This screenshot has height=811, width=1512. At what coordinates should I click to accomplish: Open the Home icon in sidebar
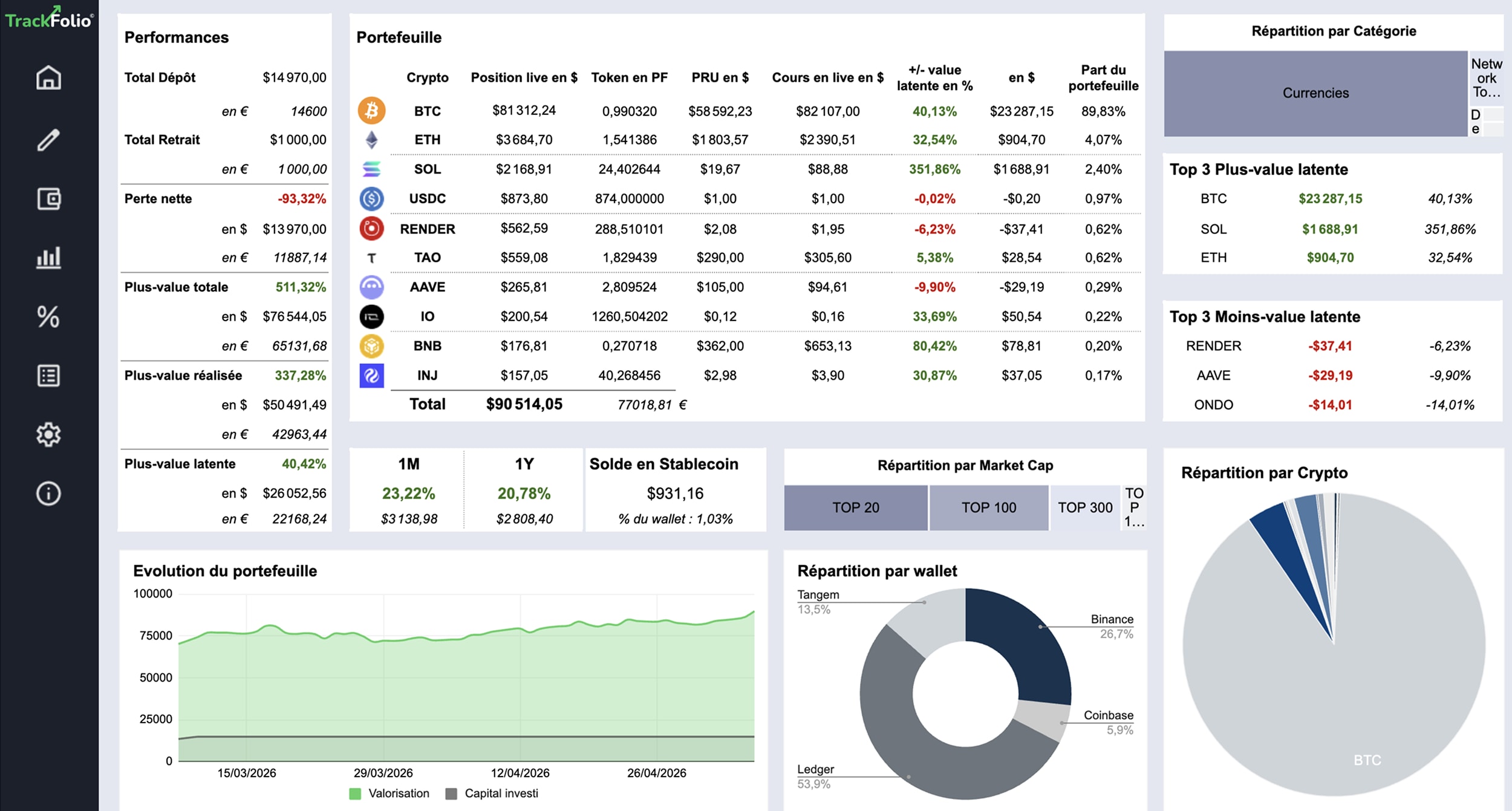[x=48, y=77]
